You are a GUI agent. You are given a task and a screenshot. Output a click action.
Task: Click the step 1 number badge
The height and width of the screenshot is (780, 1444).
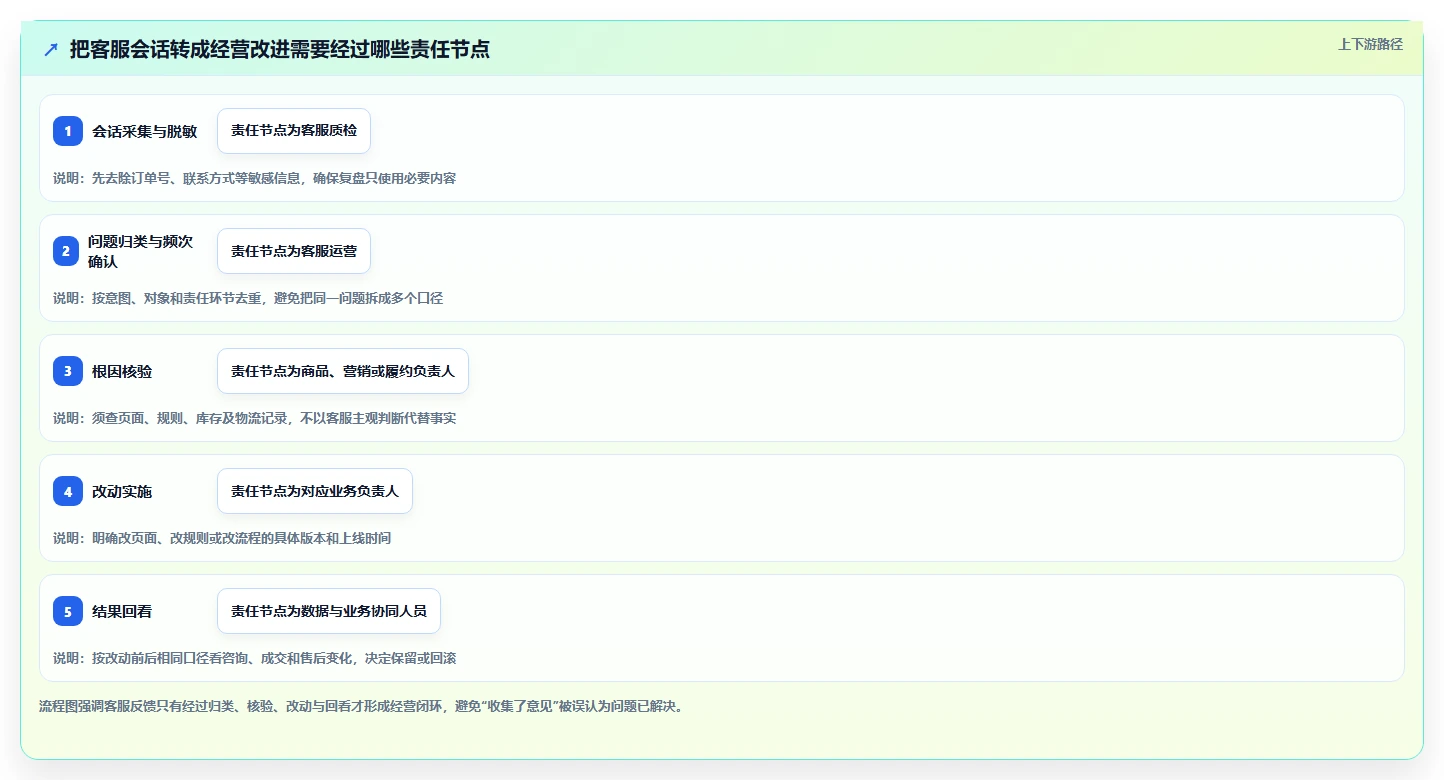[68, 131]
